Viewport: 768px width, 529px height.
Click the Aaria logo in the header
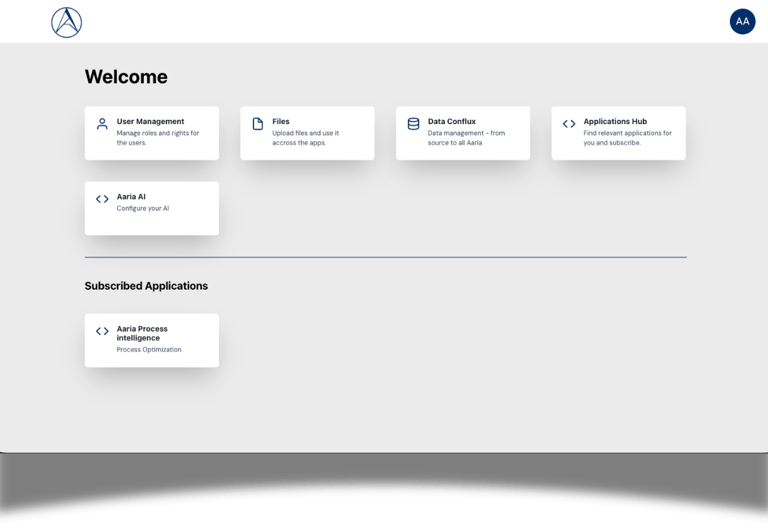67,23
